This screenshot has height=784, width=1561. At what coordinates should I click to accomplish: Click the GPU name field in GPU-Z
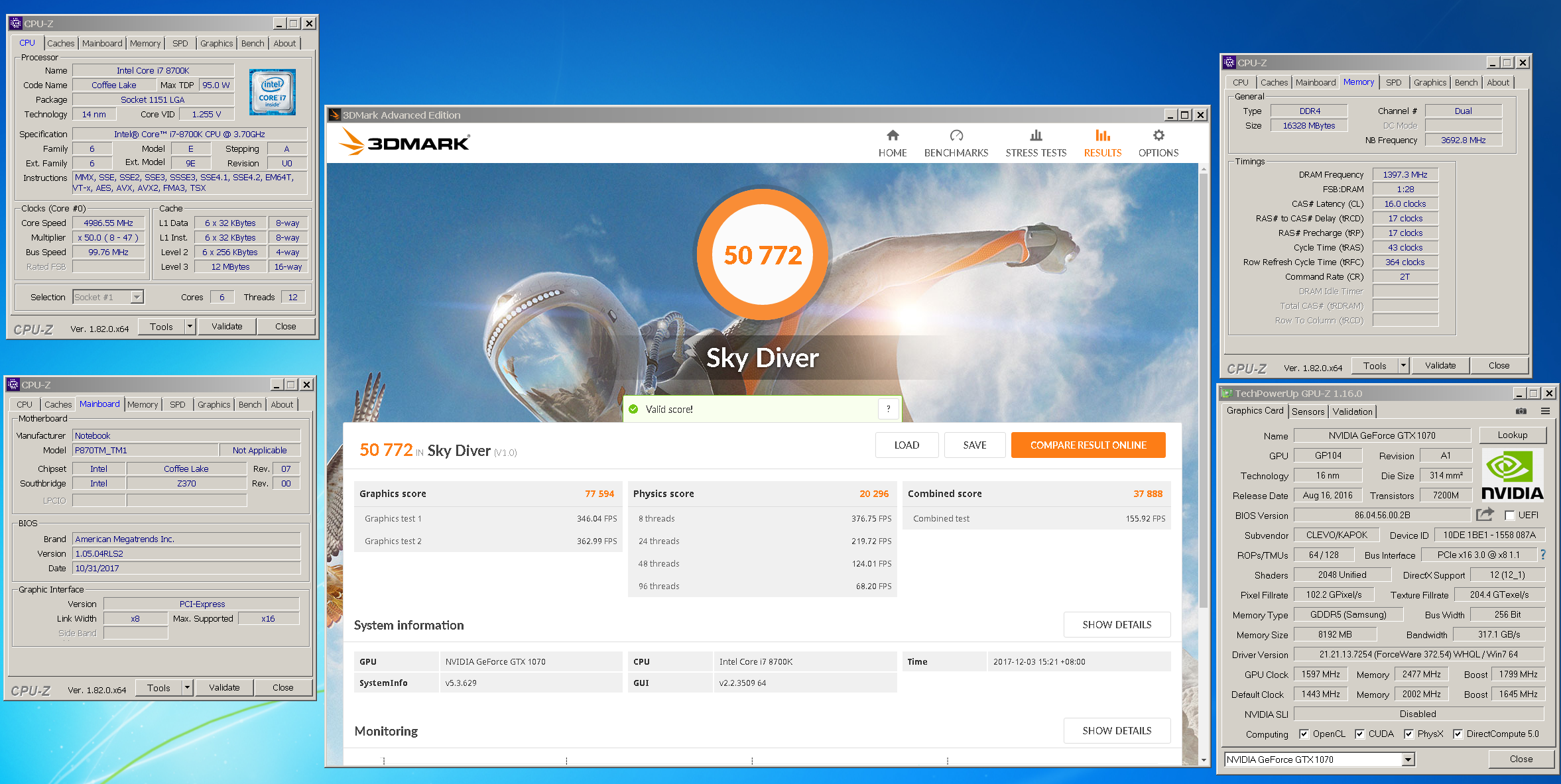click(x=1381, y=435)
